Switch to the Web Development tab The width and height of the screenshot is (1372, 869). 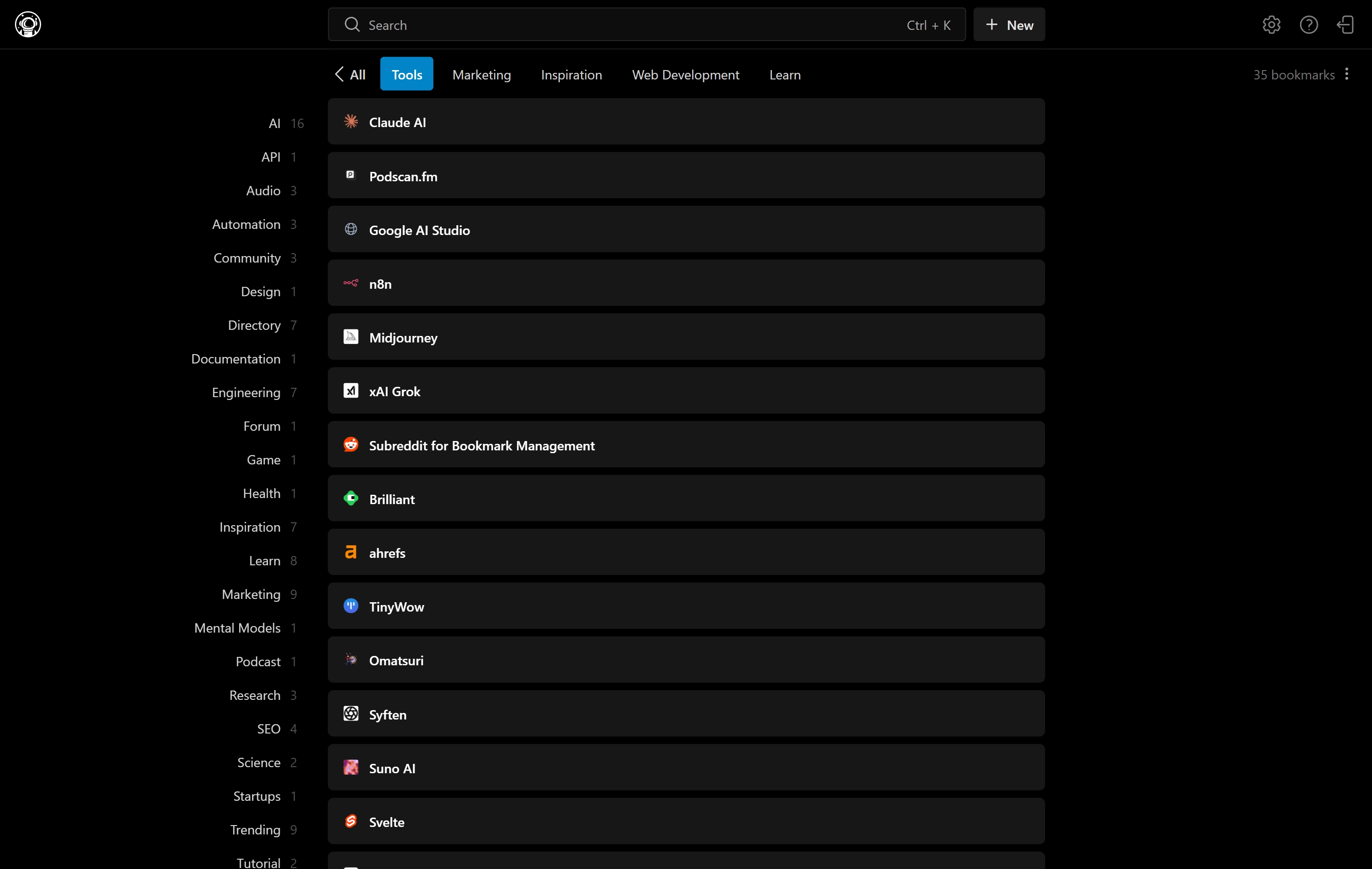[x=686, y=74]
